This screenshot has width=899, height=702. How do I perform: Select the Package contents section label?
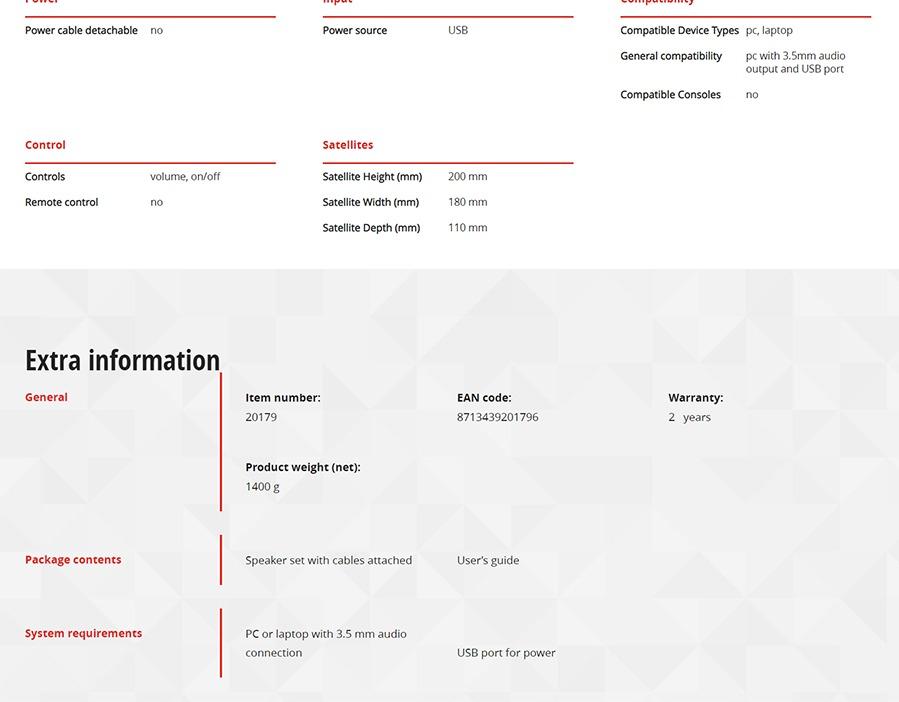73,560
